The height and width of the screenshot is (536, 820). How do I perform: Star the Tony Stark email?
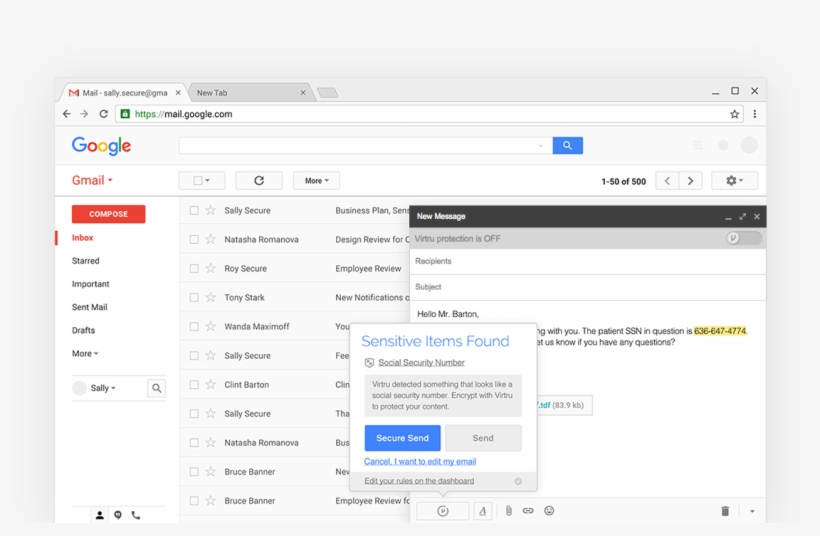(211, 297)
